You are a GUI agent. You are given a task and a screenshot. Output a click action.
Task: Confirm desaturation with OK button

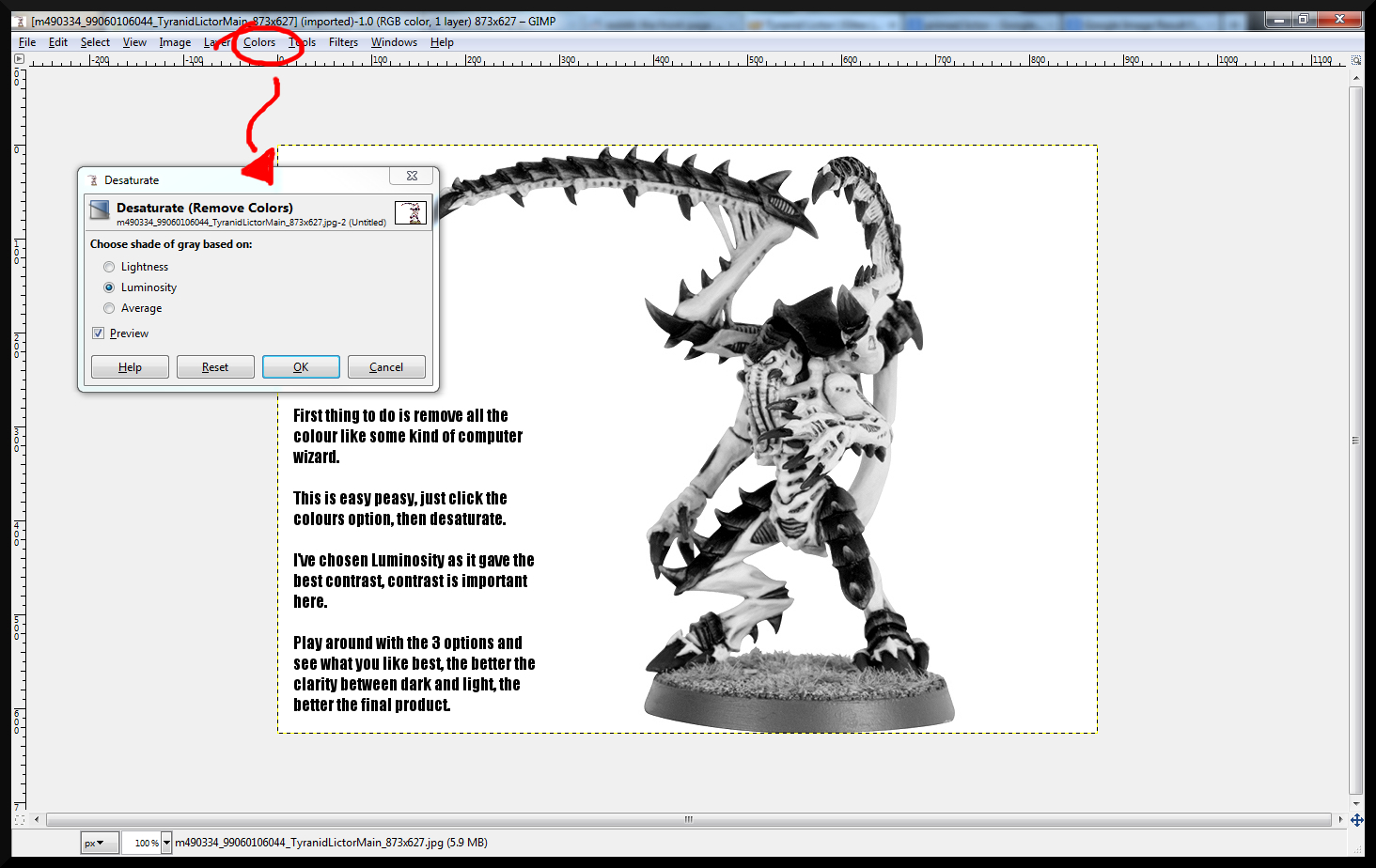[x=301, y=367]
